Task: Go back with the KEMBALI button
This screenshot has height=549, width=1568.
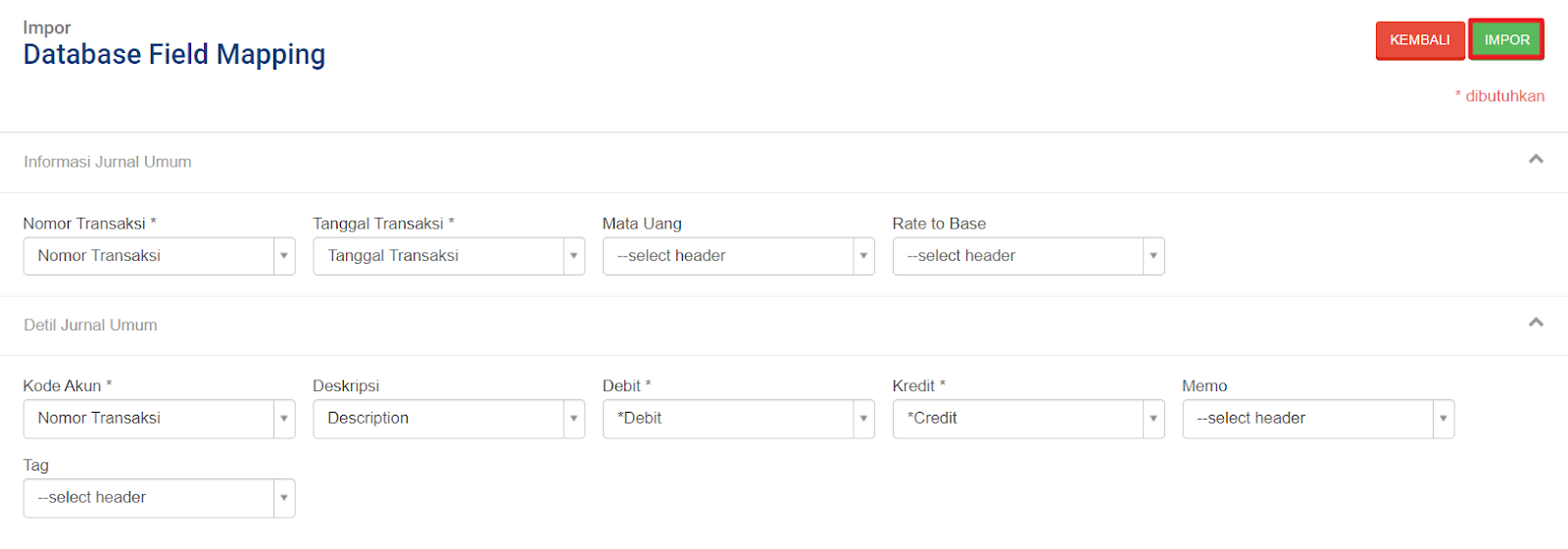Action: click(x=1420, y=40)
